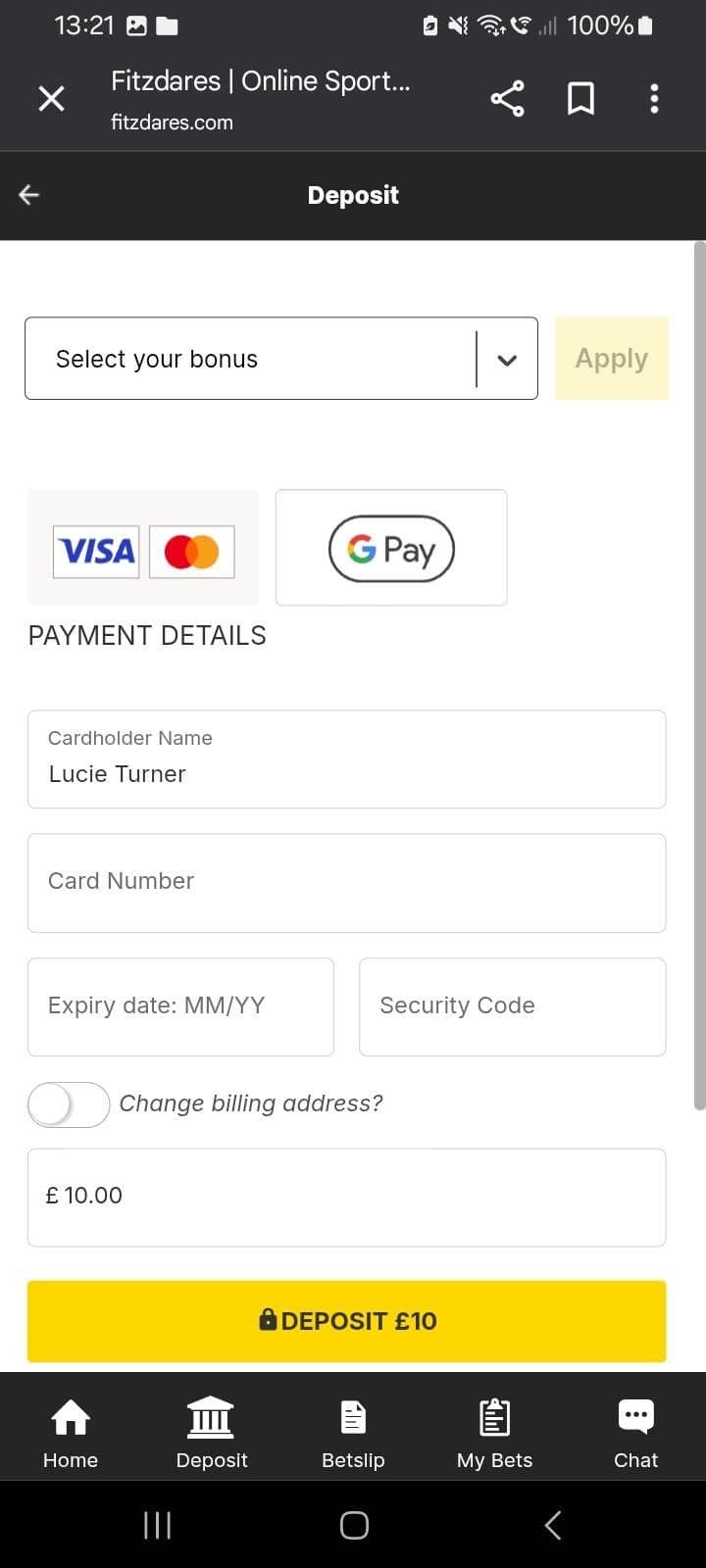Tap the browser share icon

(x=507, y=98)
